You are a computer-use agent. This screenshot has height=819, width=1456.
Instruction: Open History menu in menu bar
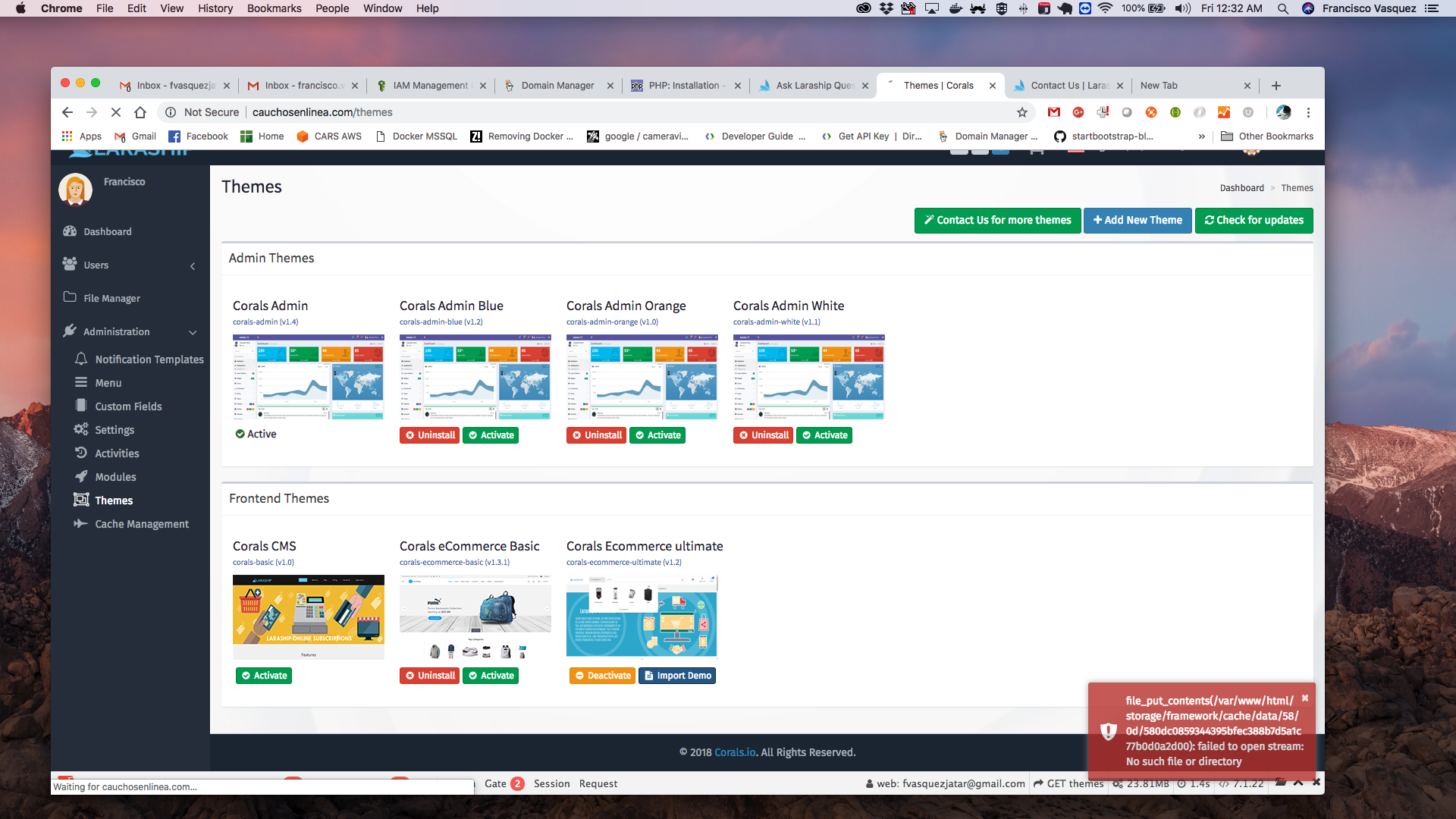tap(215, 8)
